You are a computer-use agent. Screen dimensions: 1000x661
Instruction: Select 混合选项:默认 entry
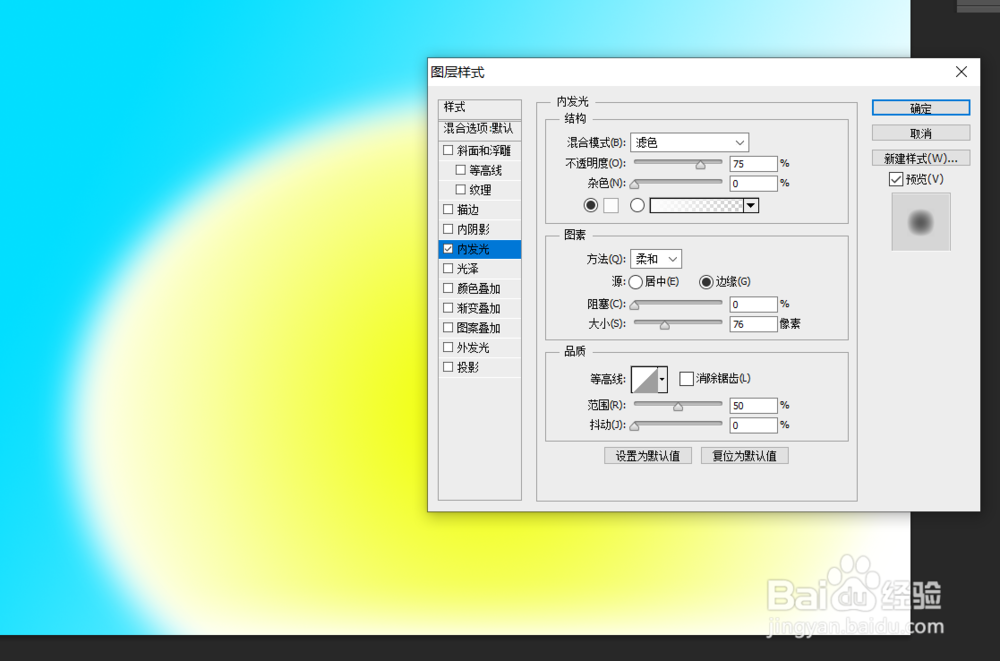480,128
